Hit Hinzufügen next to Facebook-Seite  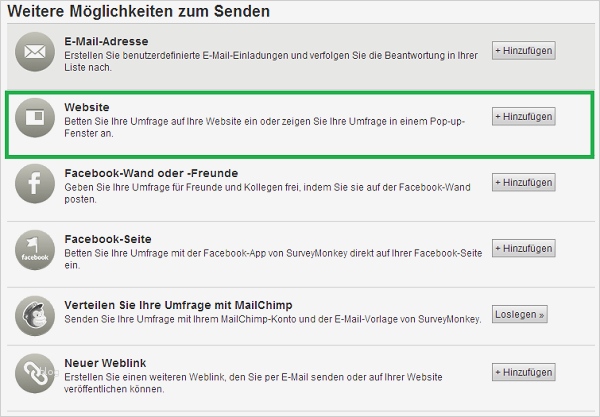[x=523, y=248]
